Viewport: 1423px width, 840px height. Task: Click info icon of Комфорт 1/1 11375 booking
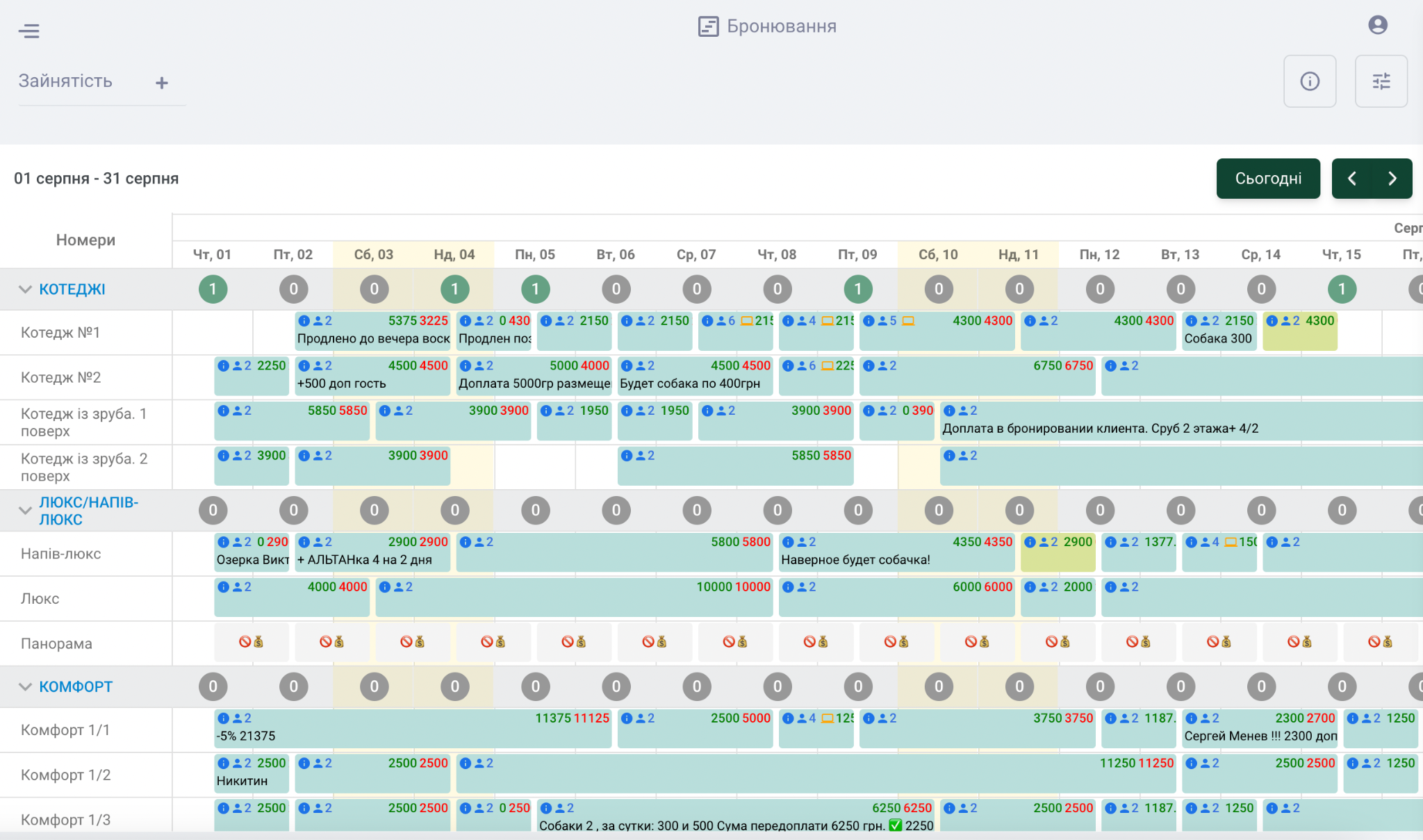[223, 718]
